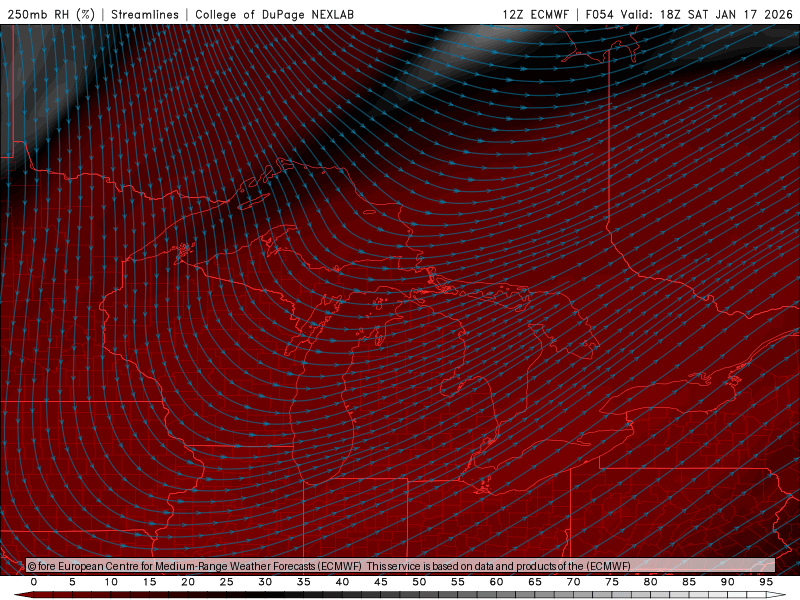Click the '35' tick on the colorbar
800x600 pixels.
(x=304, y=582)
